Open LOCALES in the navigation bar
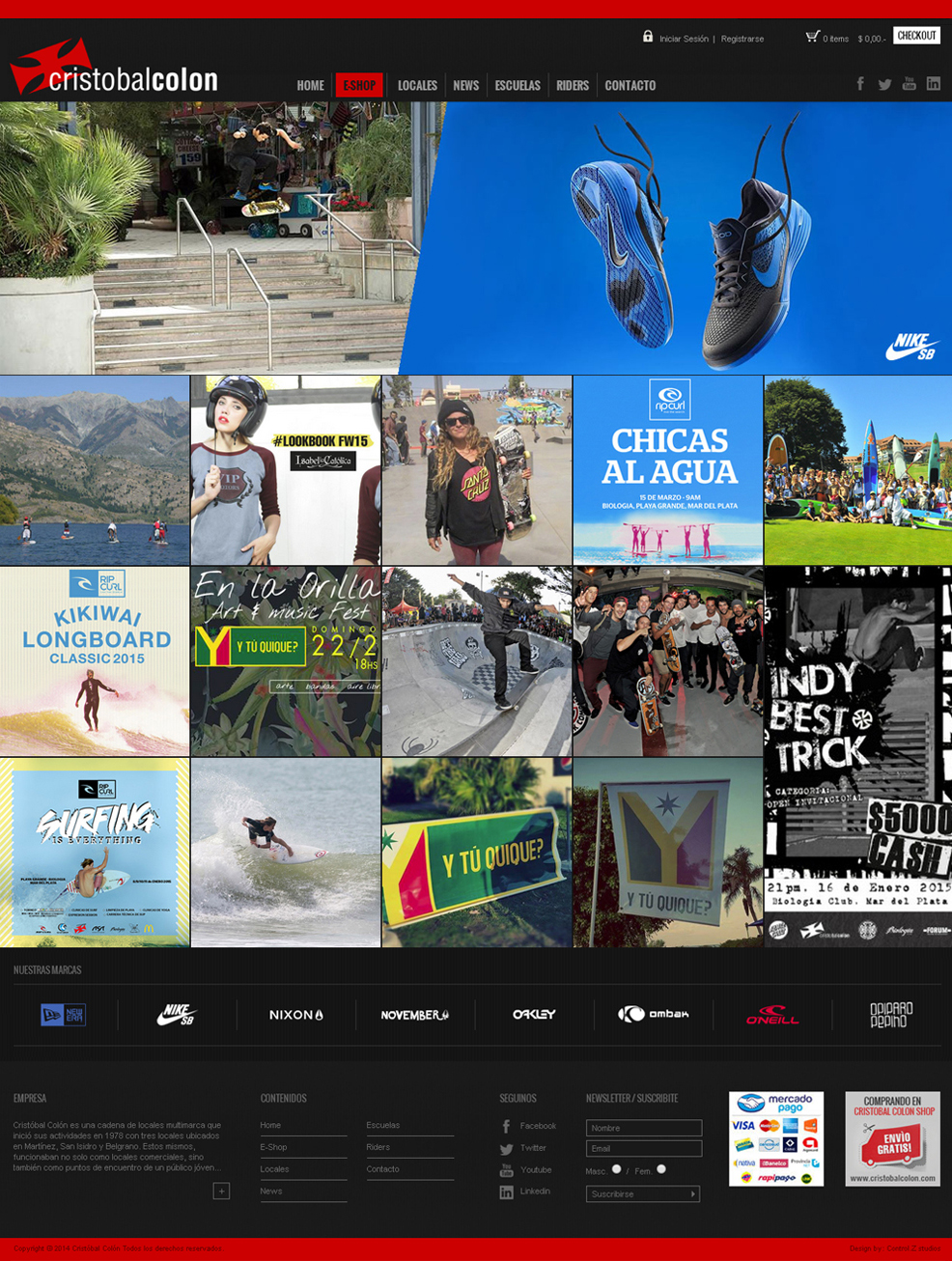 point(417,85)
